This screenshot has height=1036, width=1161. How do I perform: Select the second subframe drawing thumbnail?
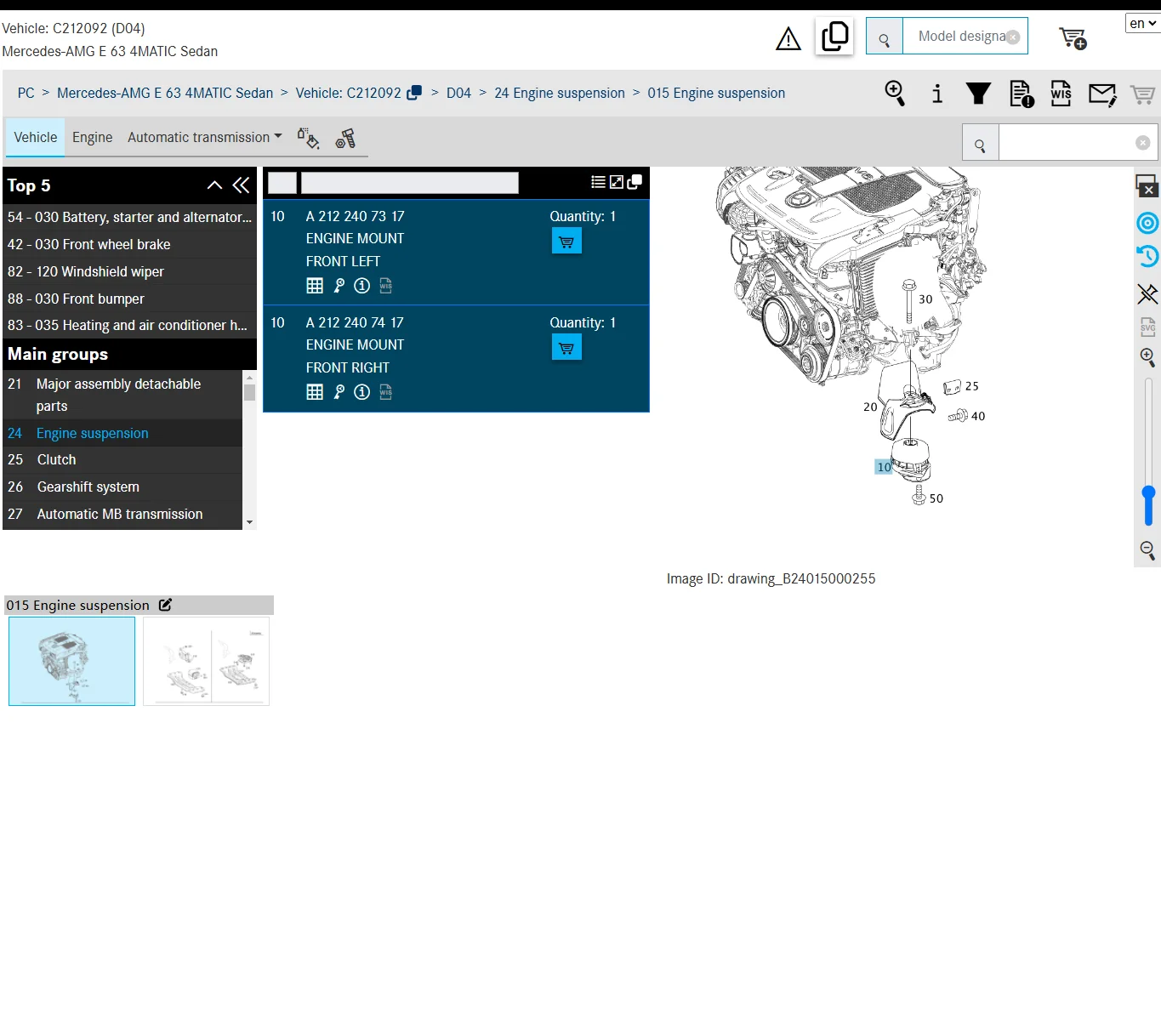pos(206,662)
